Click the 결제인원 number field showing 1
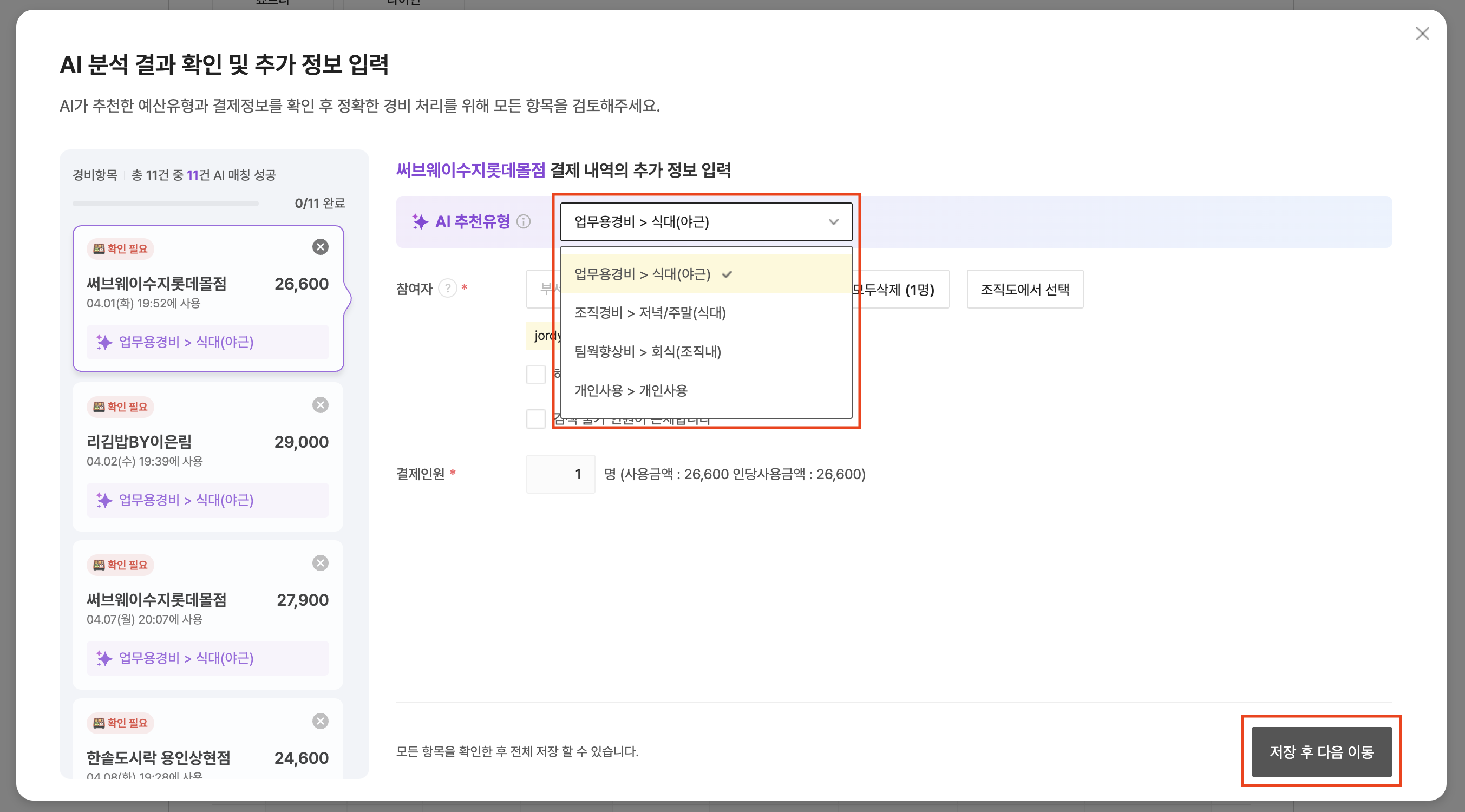This screenshot has width=1465, height=812. (560, 474)
